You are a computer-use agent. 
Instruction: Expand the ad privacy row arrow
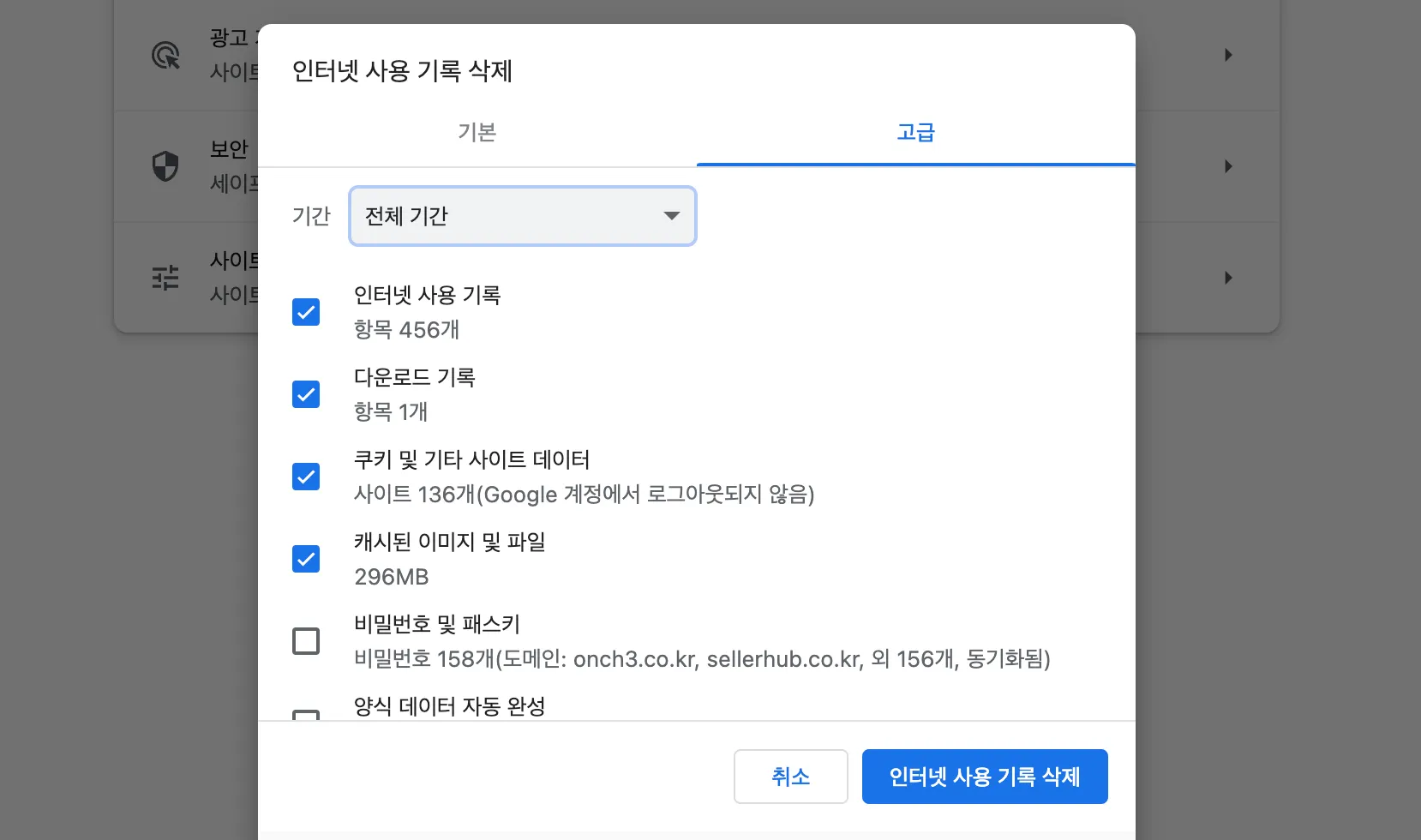(1228, 55)
